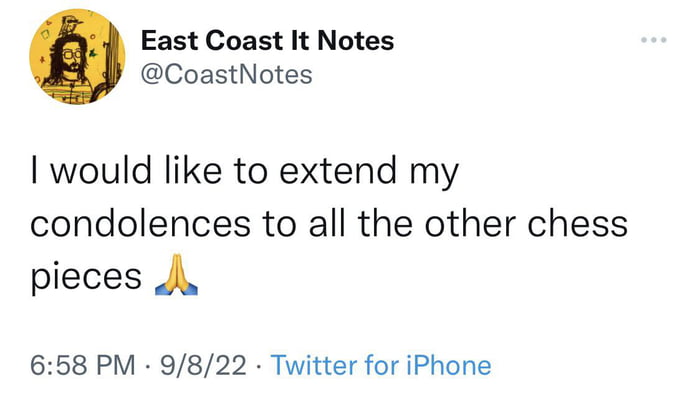The width and height of the screenshot is (700, 399).
Task: Click the 6:58 PM timestamp
Action: click(x=83, y=365)
